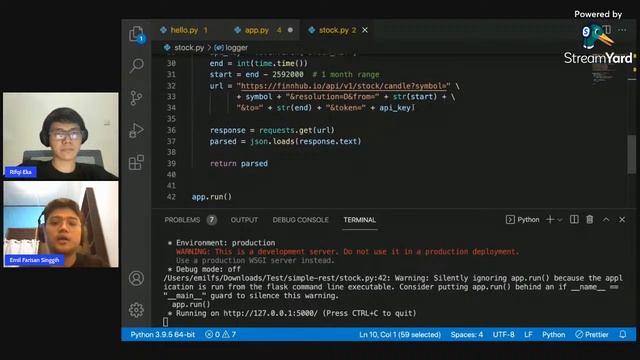Open the Explorer view in activity bar
The height and width of the screenshot is (360, 640).
coord(136,34)
